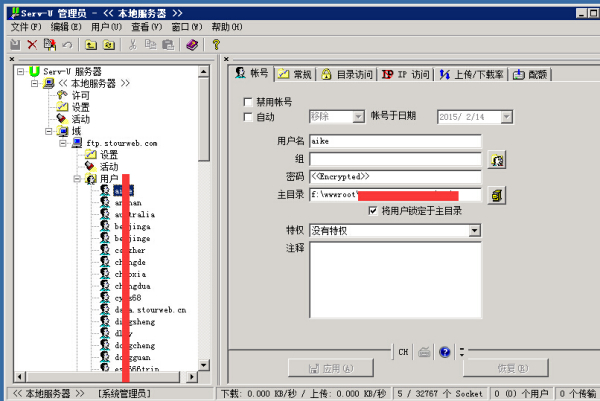Image resolution: width=600 pixels, height=401 pixels.
Task: Select 设置 under ftp.stourweb.com
Action: pyautogui.click(x=102, y=155)
